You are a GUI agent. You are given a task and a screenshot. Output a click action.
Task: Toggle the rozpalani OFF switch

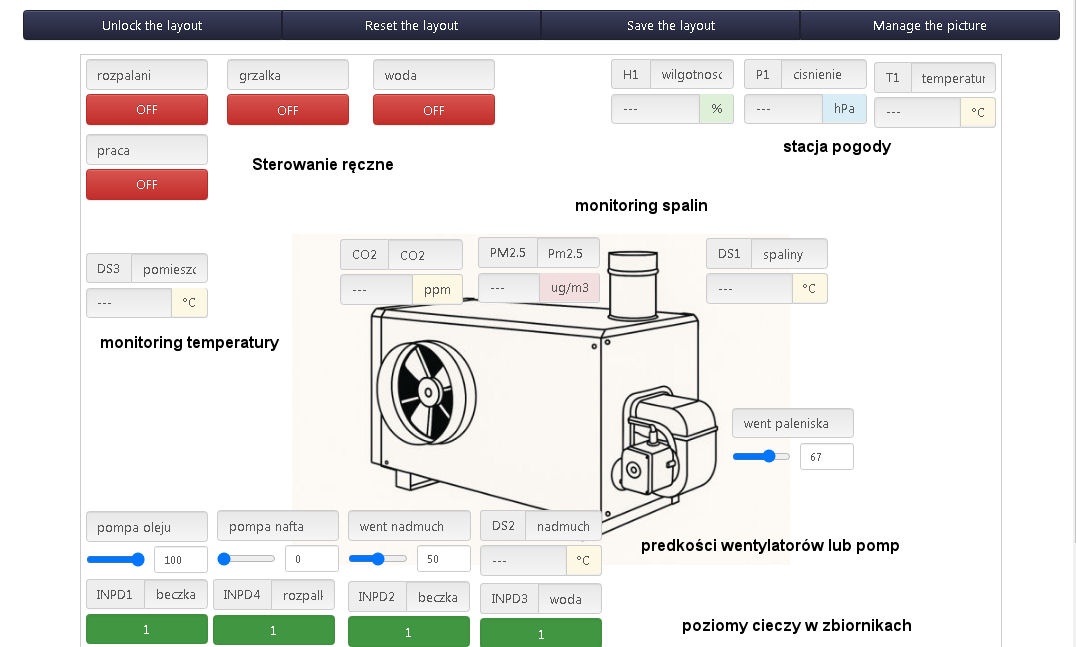click(147, 110)
